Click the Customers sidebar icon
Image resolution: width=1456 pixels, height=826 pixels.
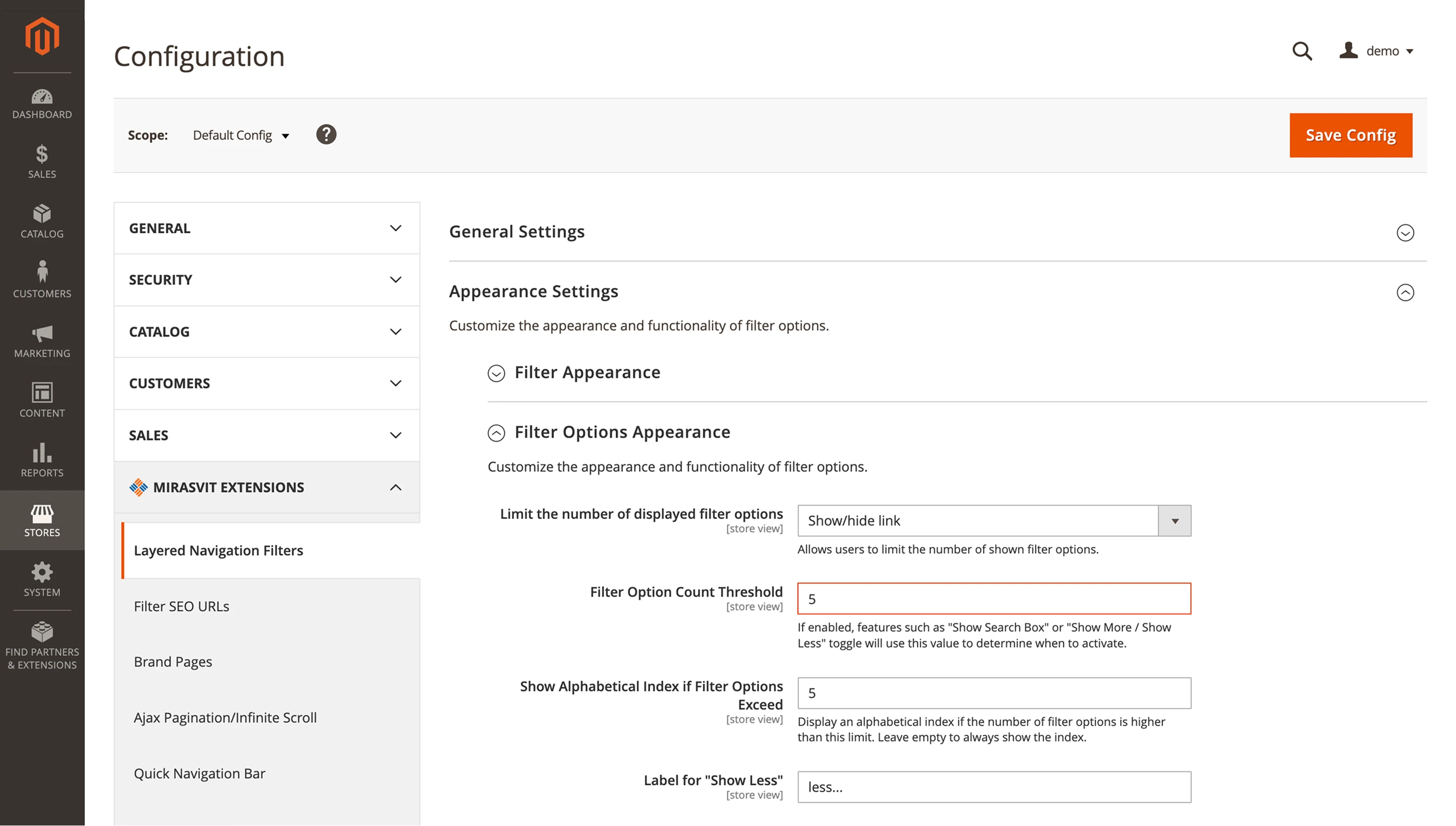[42, 280]
